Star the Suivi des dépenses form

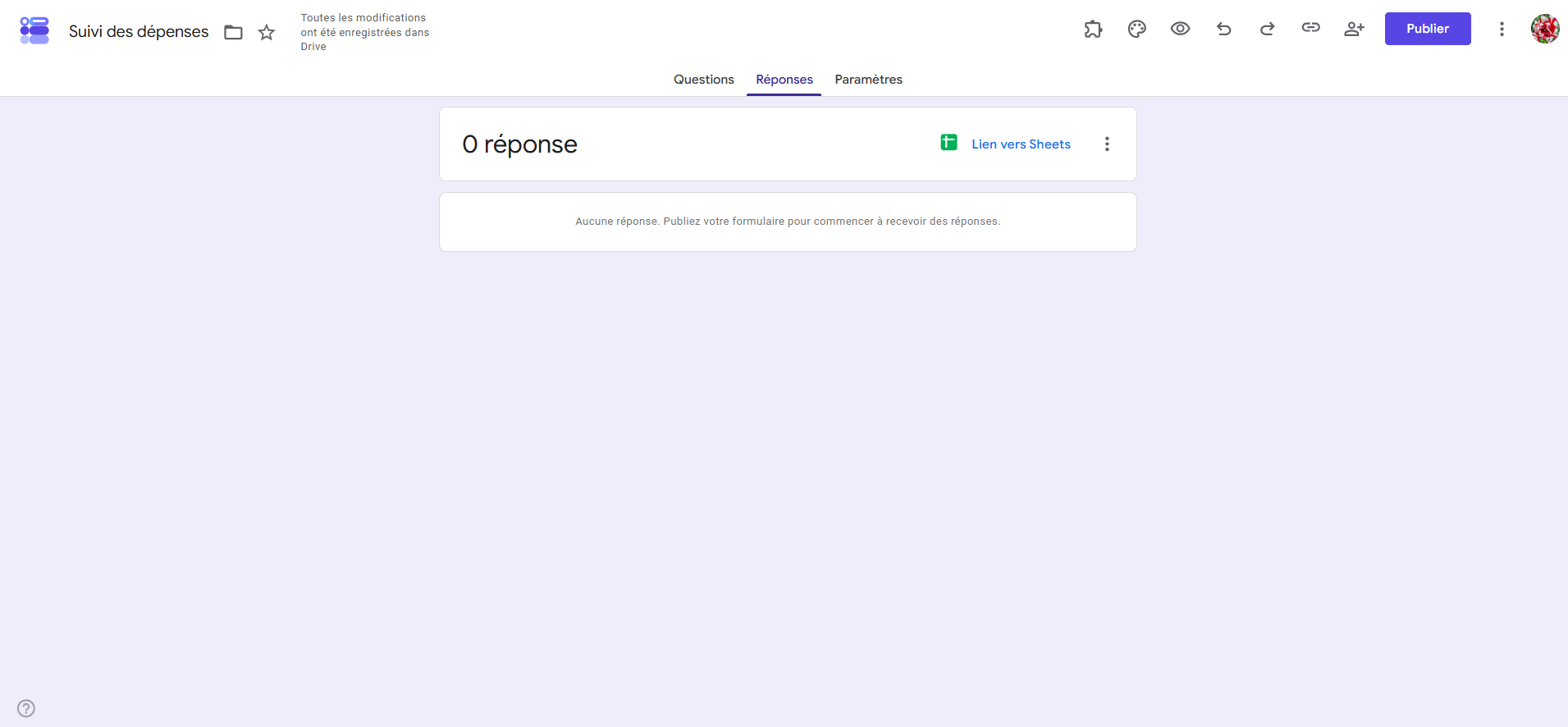tap(267, 32)
